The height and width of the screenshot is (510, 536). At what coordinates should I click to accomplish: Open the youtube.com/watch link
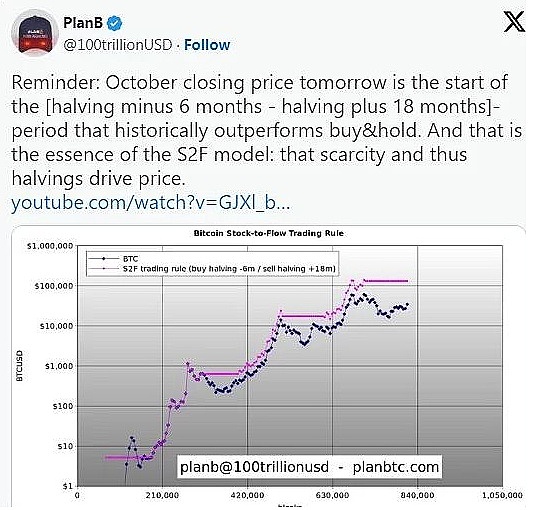click(151, 202)
